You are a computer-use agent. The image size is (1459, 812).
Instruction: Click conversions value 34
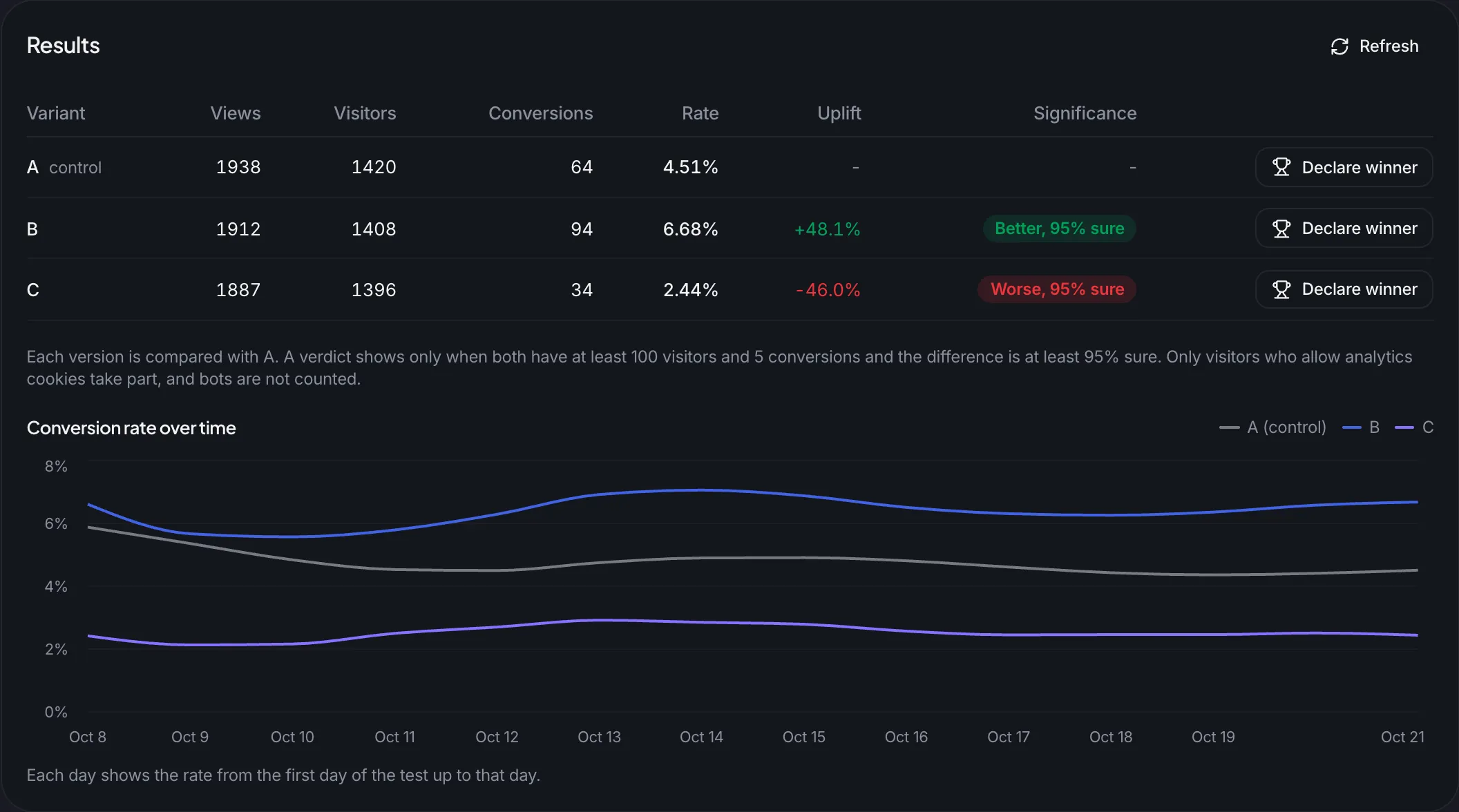coord(582,290)
